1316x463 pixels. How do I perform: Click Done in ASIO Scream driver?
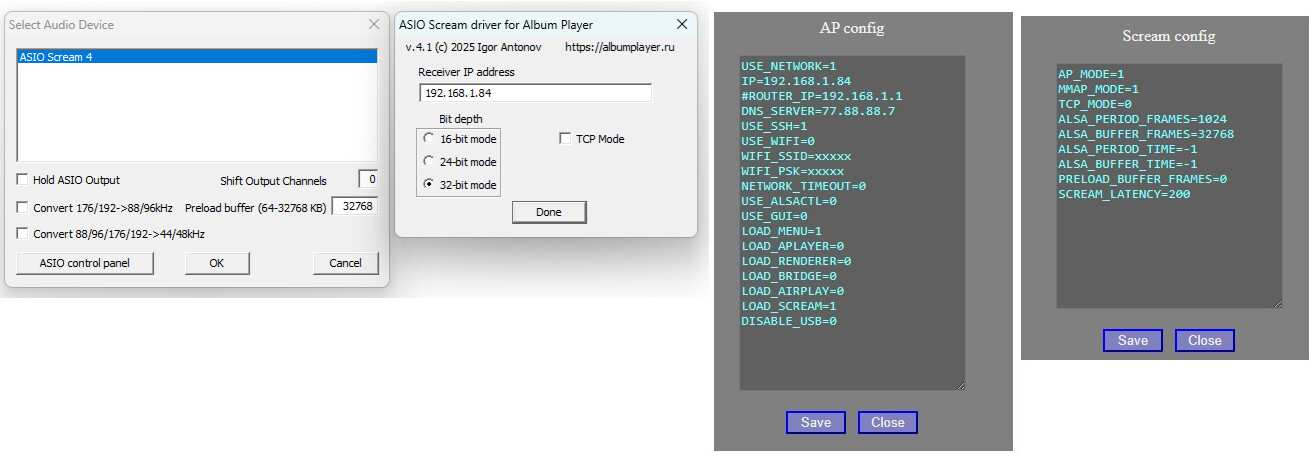coord(548,212)
